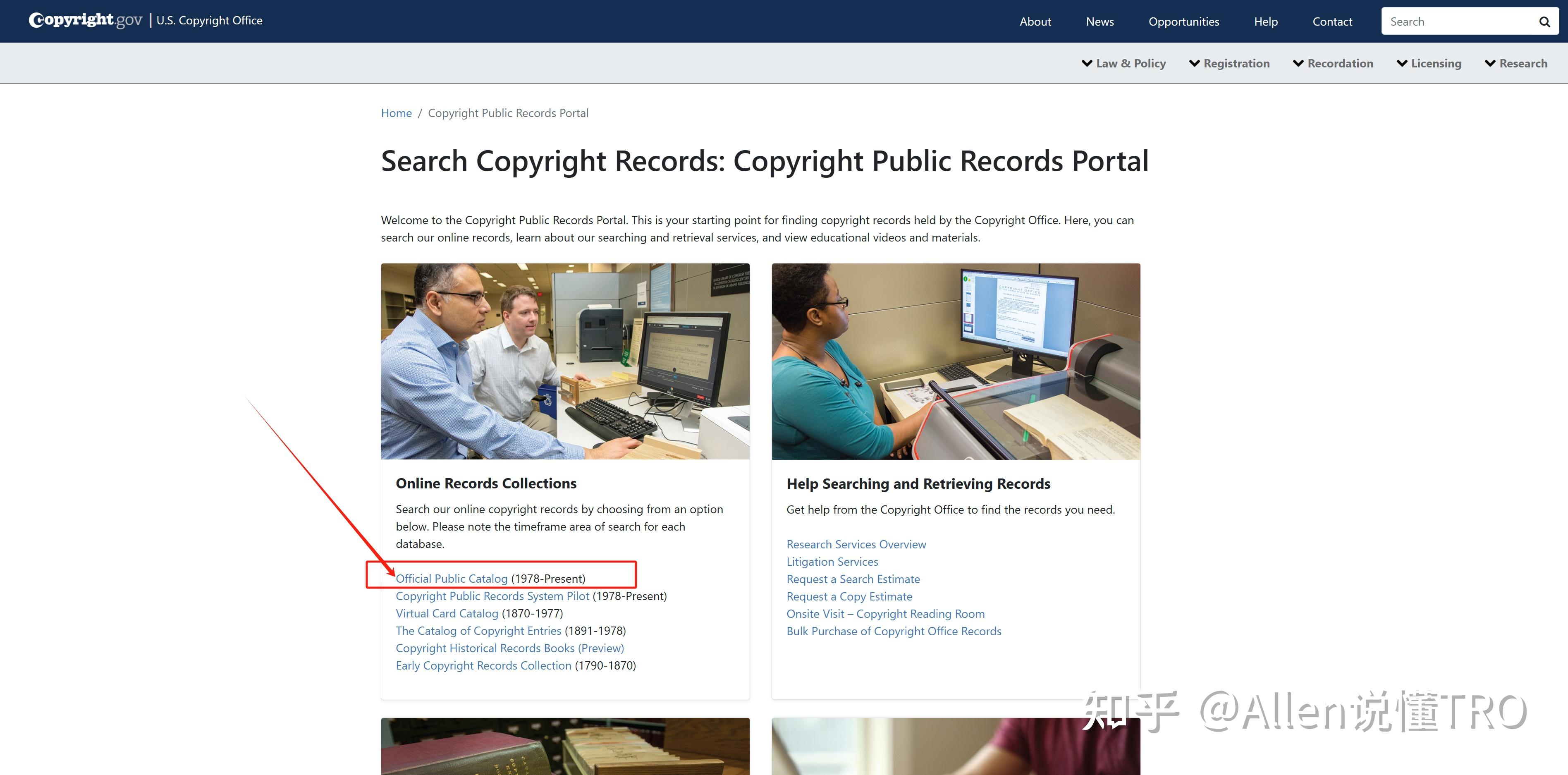
Task: Open Virtual Card Catalog link
Action: click(447, 613)
